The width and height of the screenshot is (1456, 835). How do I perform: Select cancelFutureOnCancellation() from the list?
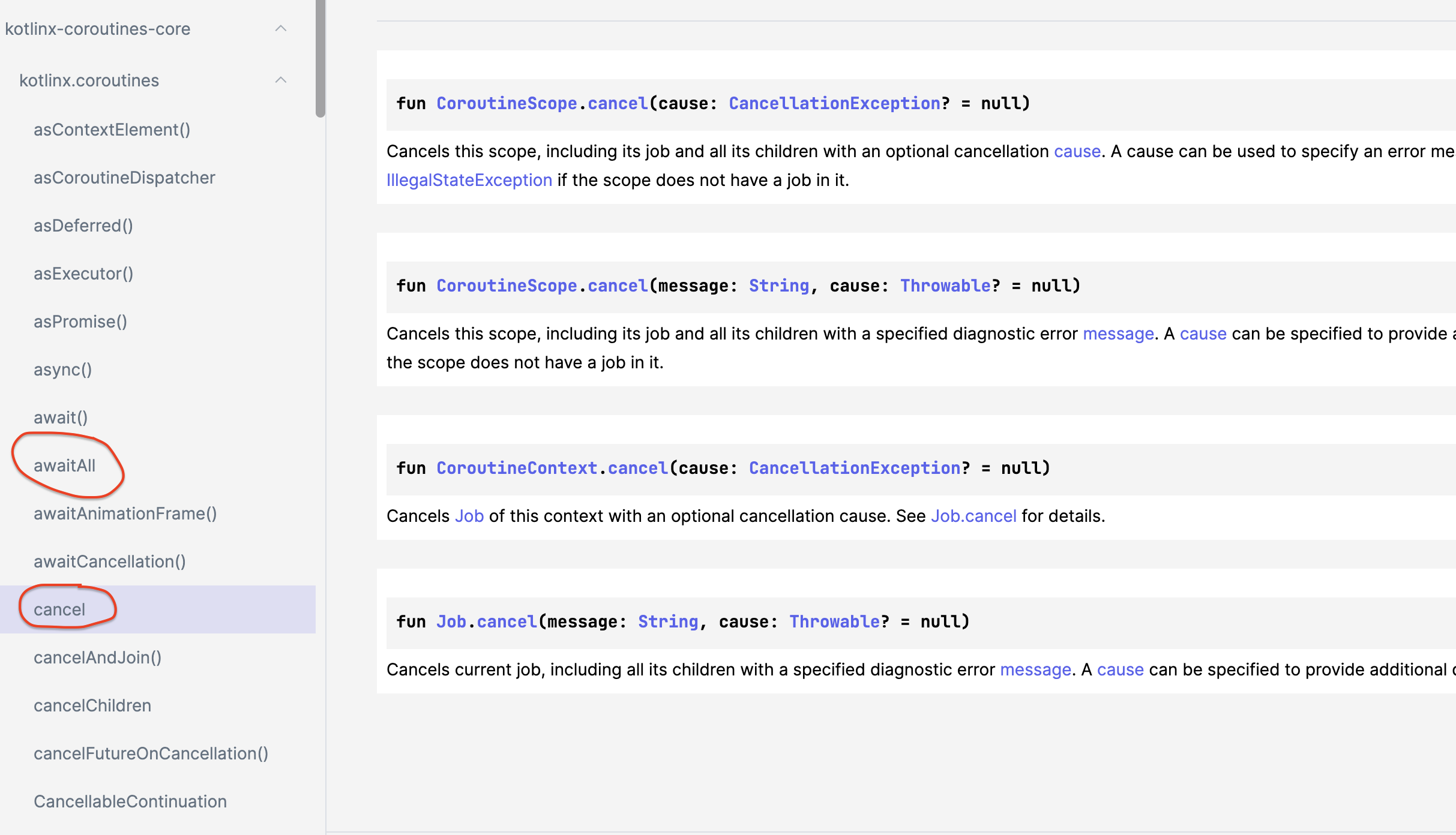click(x=151, y=753)
